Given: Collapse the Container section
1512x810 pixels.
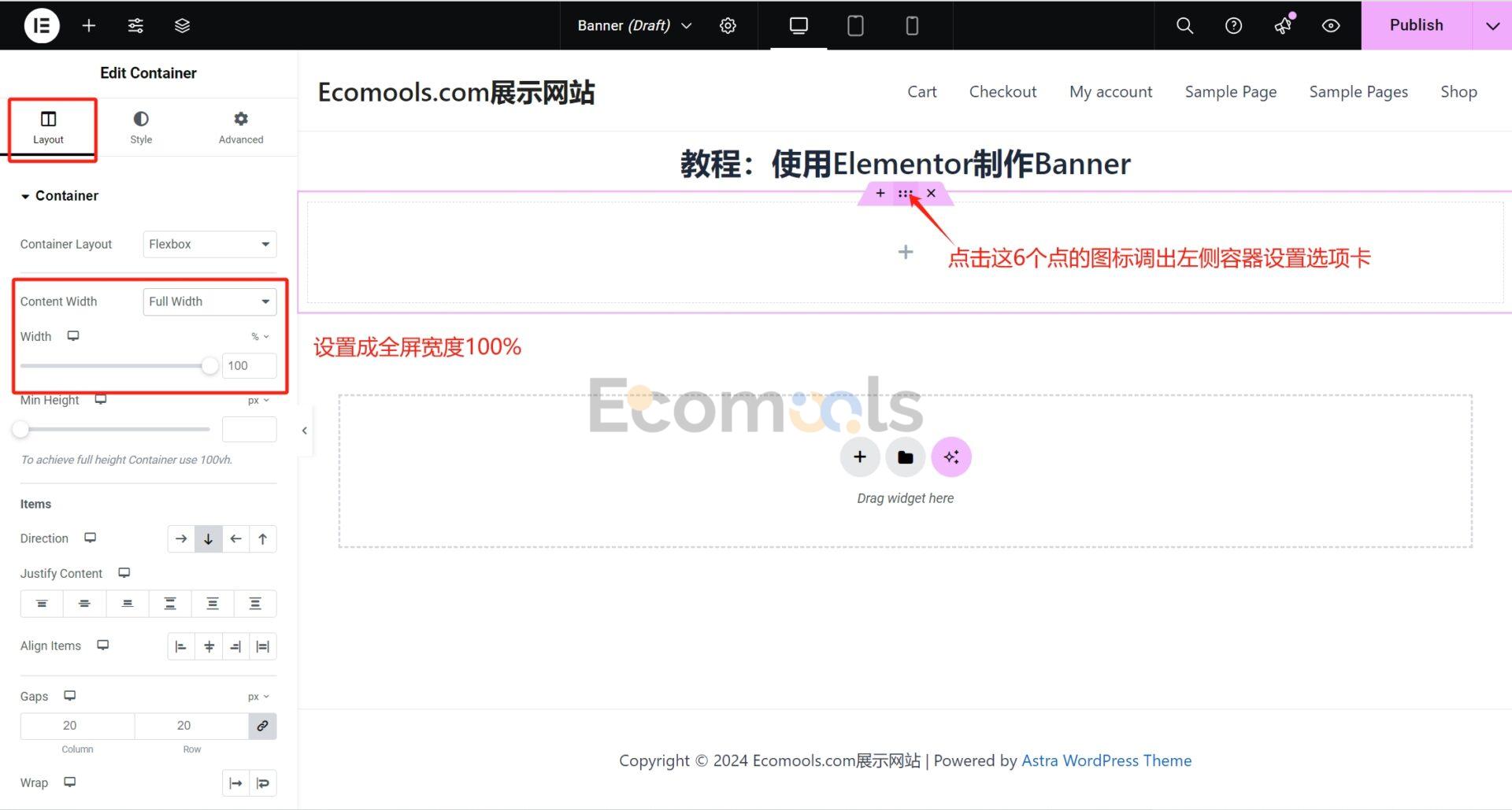Looking at the screenshot, I should pyautogui.click(x=60, y=195).
